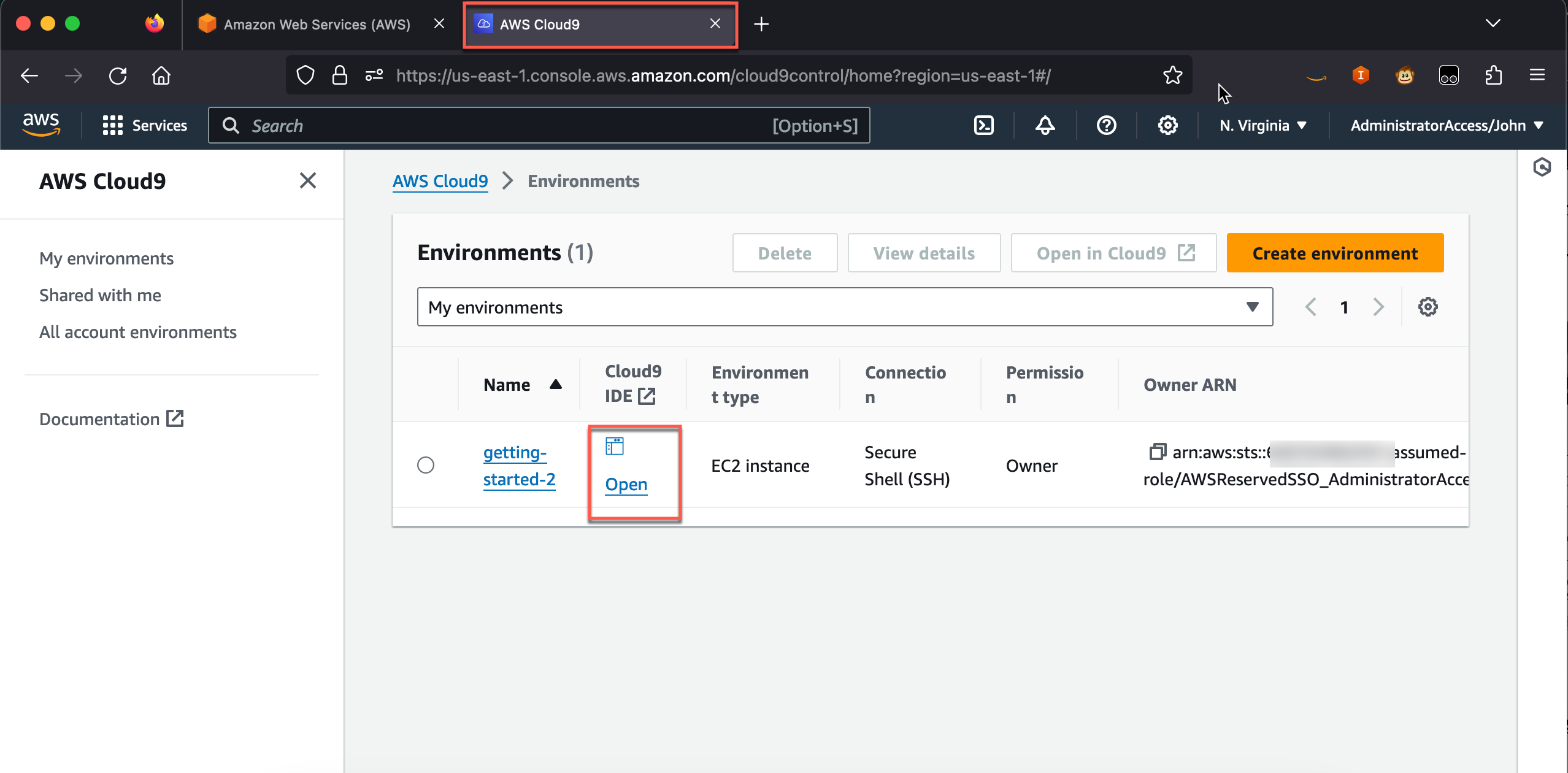
Task: Click the page number 1 indicator
Action: pos(1344,307)
